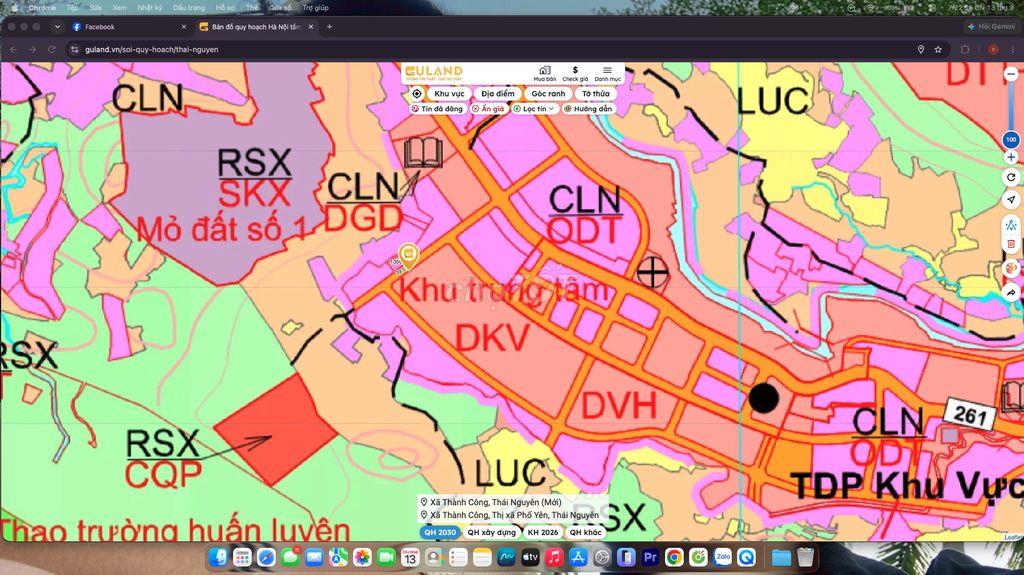Select the KH 2026 planning layer

(x=543, y=533)
